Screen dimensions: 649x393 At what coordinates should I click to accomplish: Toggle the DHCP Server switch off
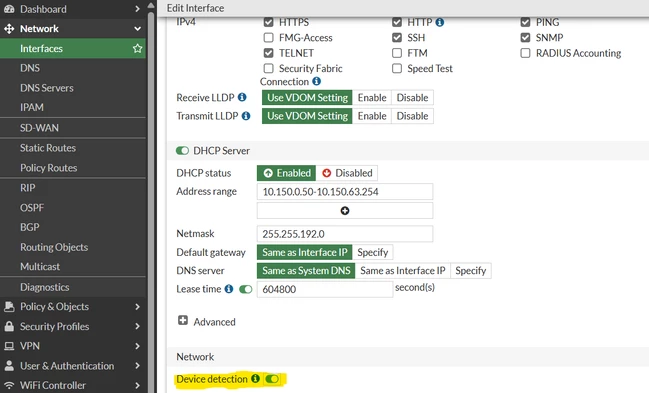(x=182, y=150)
